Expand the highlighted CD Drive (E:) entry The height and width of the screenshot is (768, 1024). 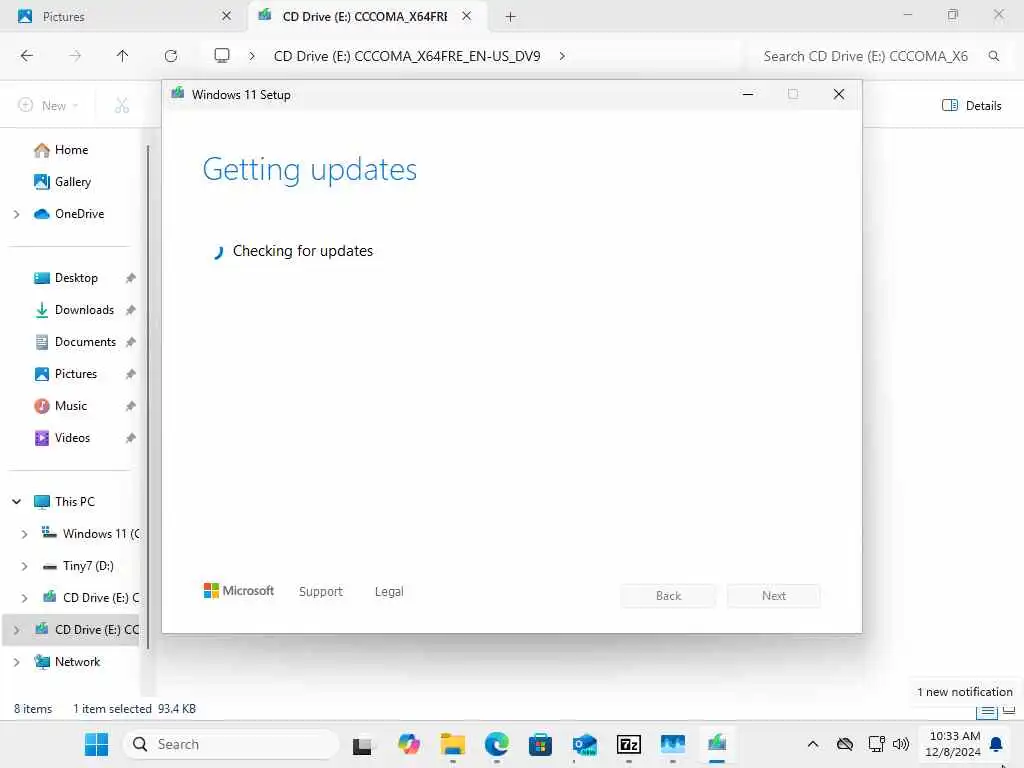coord(16,630)
